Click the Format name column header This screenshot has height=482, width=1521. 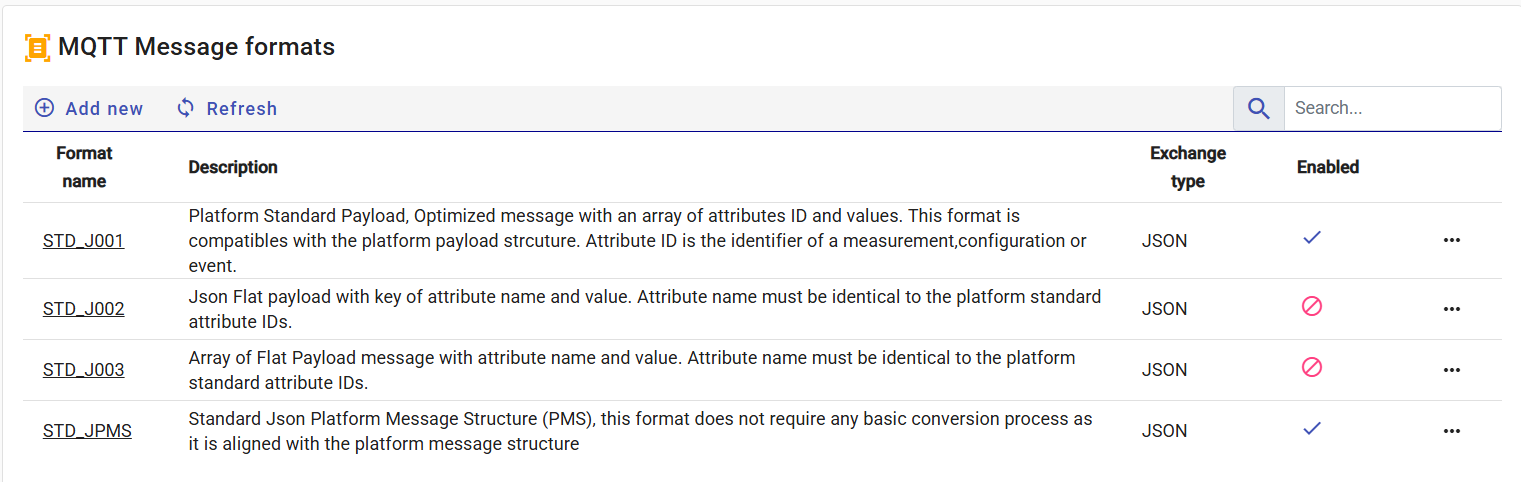point(84,167)
